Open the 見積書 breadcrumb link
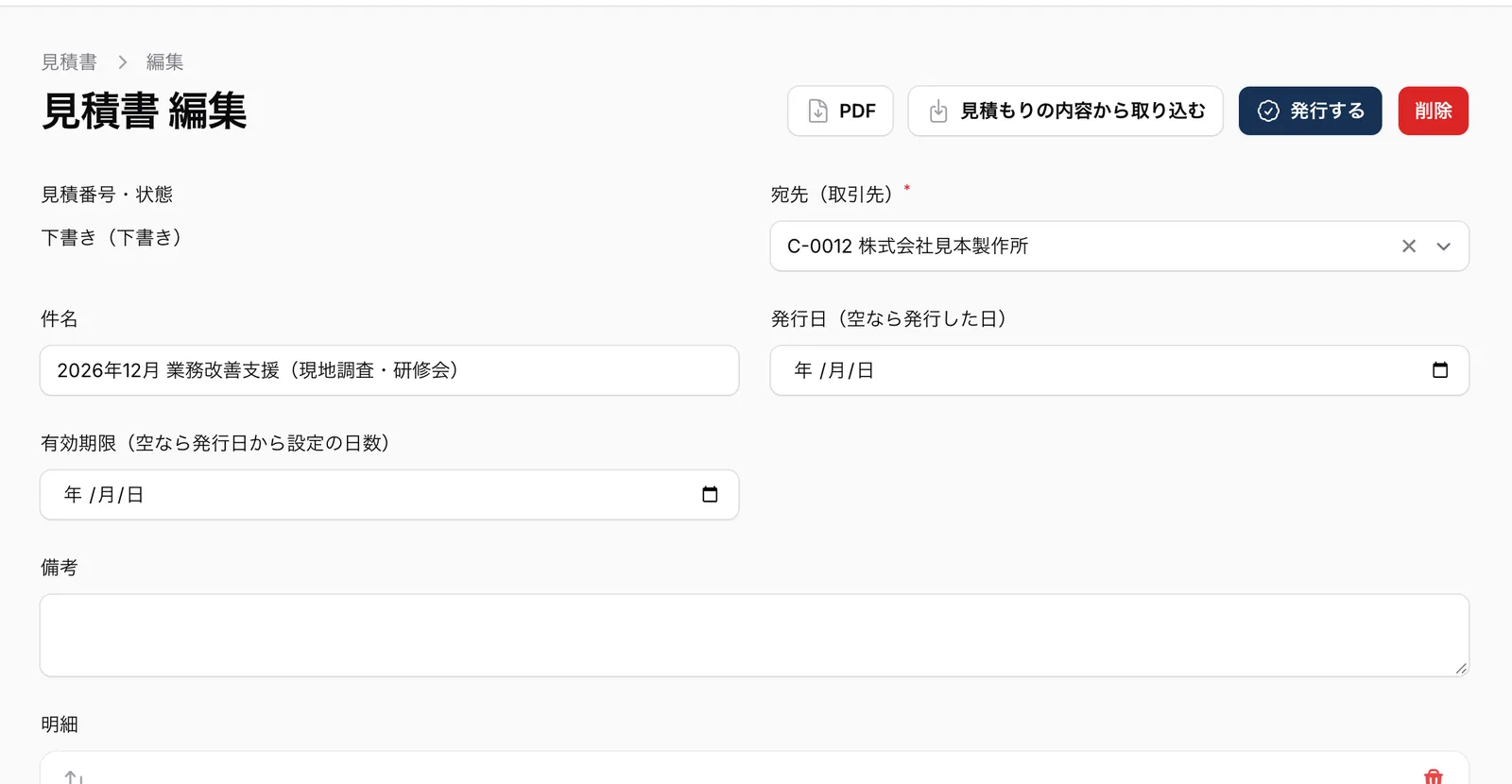The height and width of the screenshot is (784, 1512). [69, 62]
